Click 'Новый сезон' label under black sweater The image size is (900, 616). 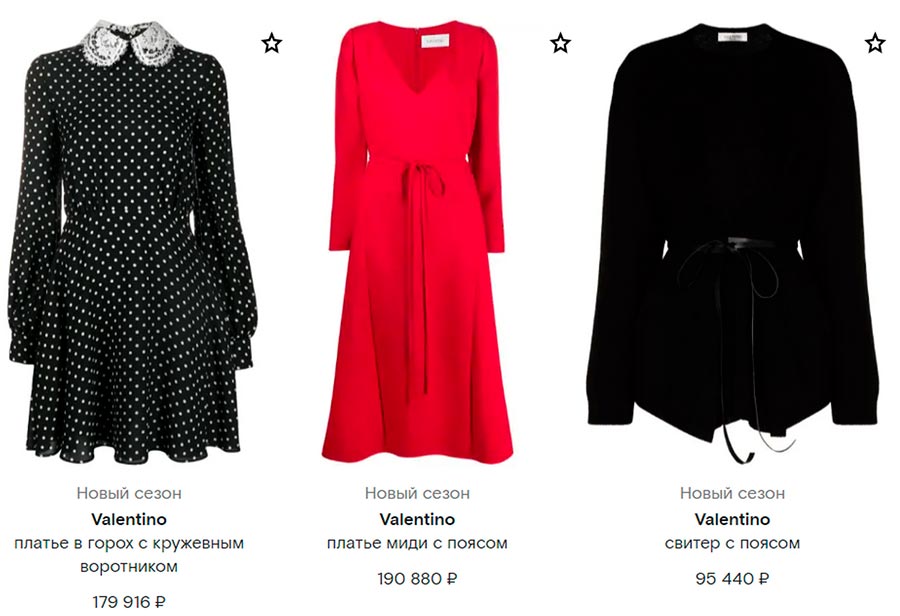[x=732, y=493]
